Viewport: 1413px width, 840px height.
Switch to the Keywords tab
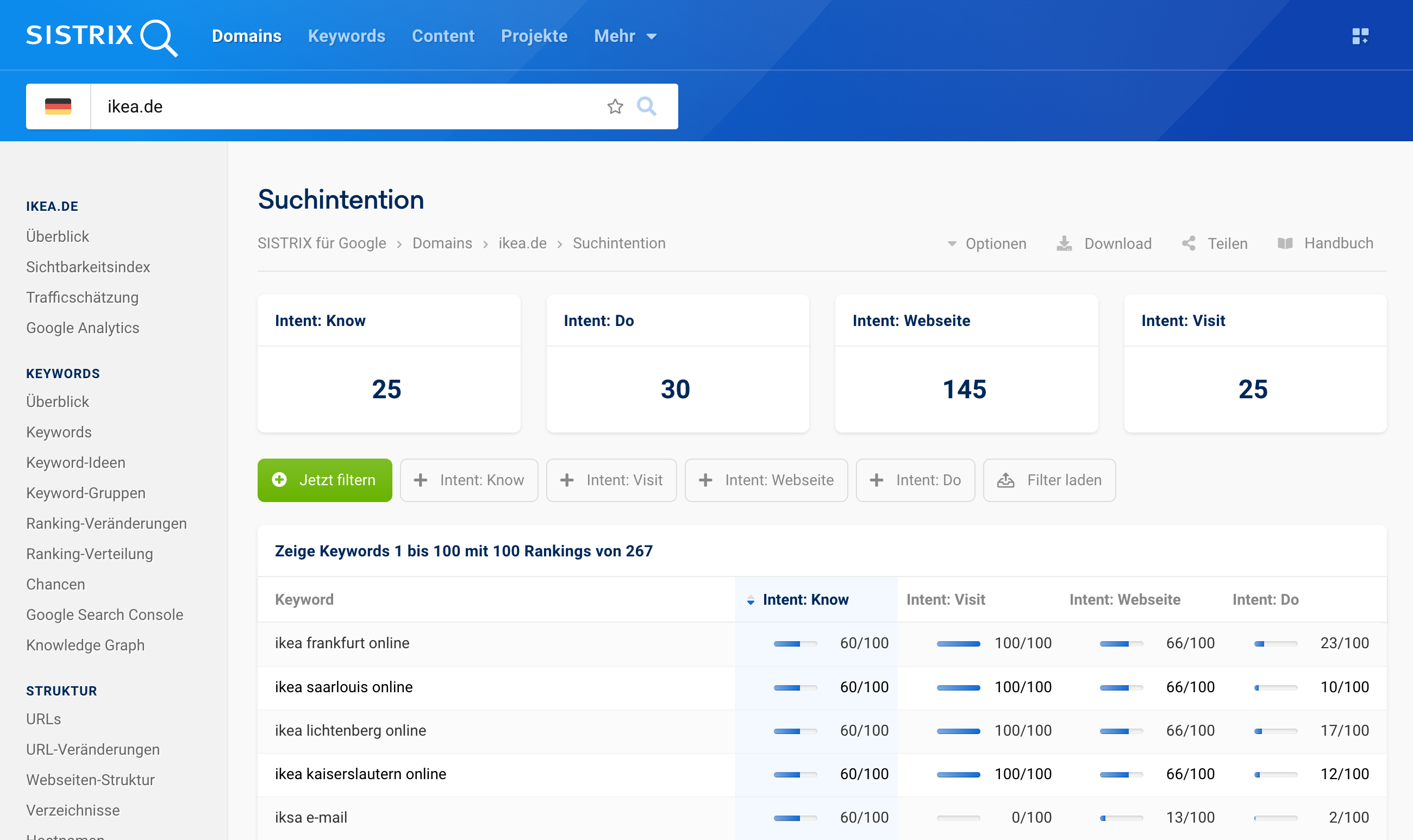pos(347,36)
